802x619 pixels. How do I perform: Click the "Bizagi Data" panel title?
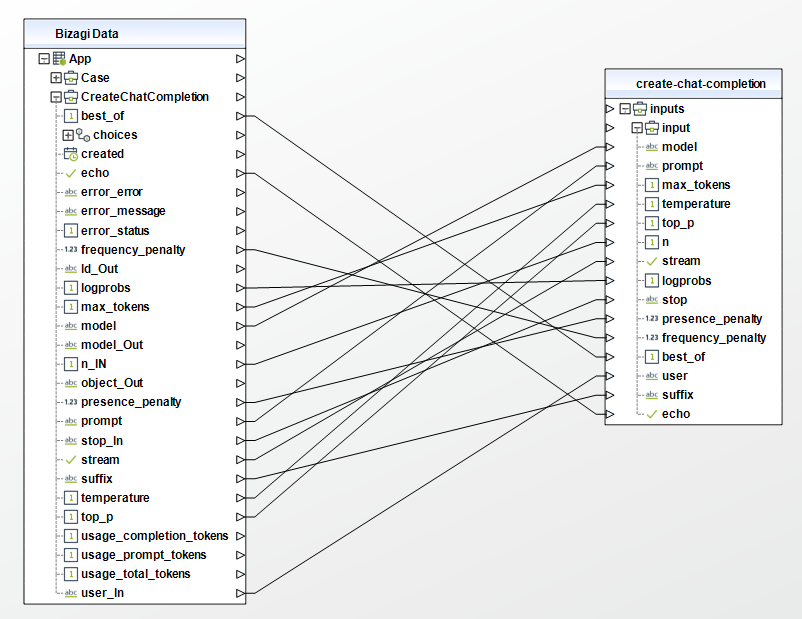pyautogui.click(x=87, y=34)
